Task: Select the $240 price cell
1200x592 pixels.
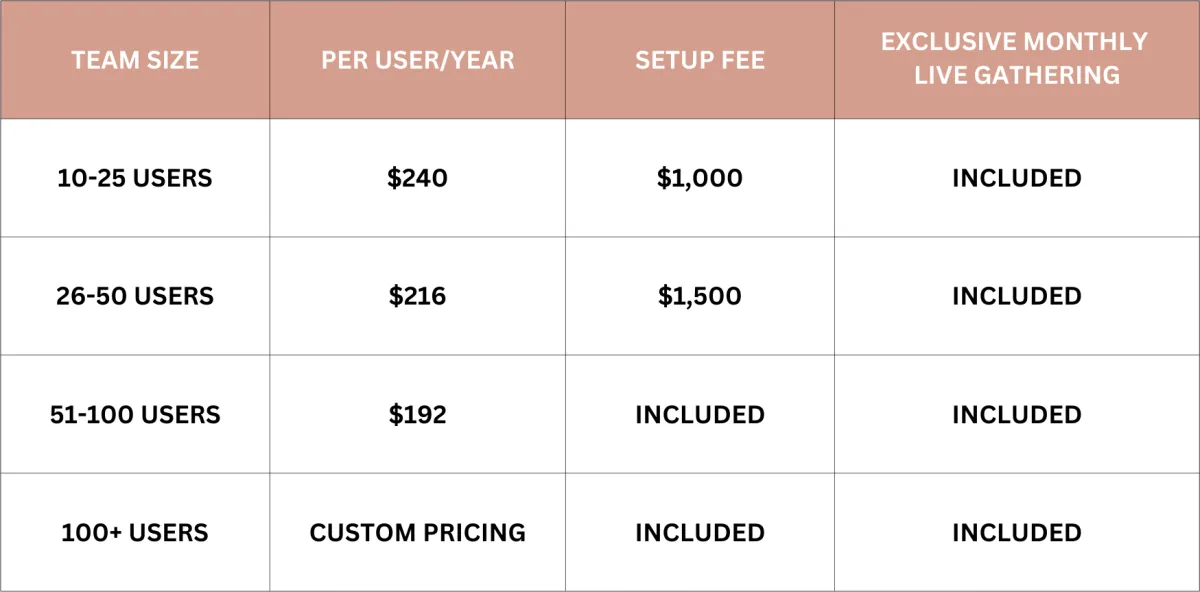Action: click(418, 178)
